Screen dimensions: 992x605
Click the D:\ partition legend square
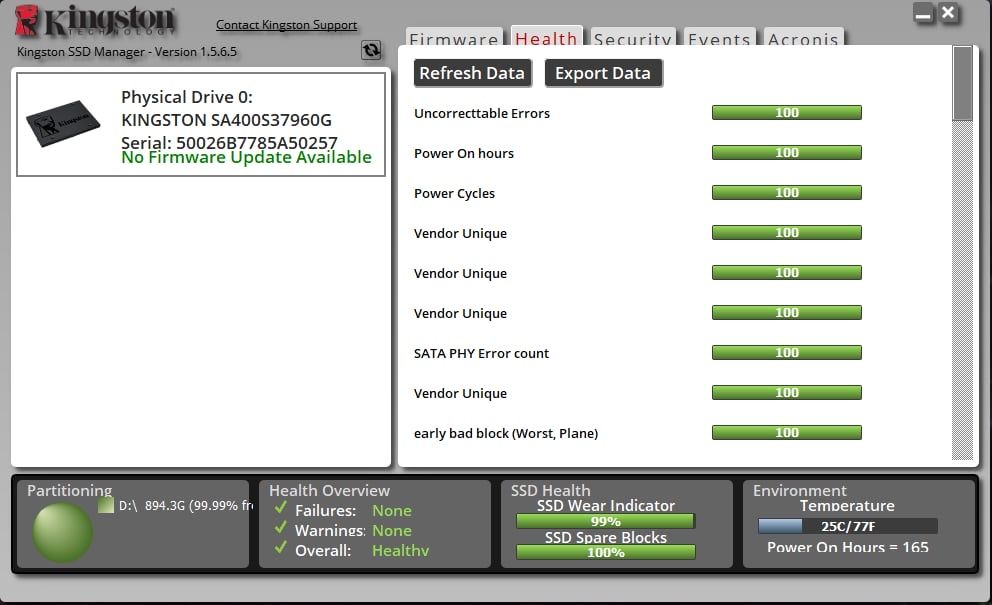coord(106,505)
